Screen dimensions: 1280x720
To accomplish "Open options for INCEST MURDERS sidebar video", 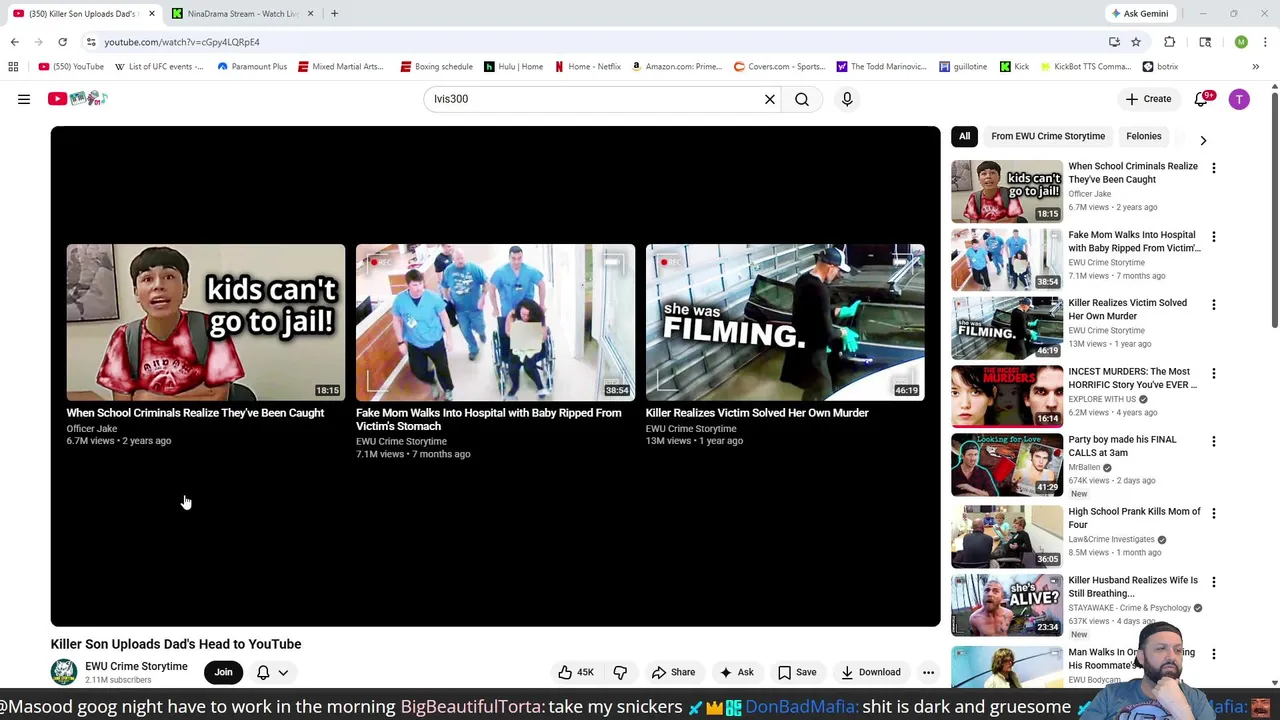I will pyautogui.click(x=1213, y=373).
